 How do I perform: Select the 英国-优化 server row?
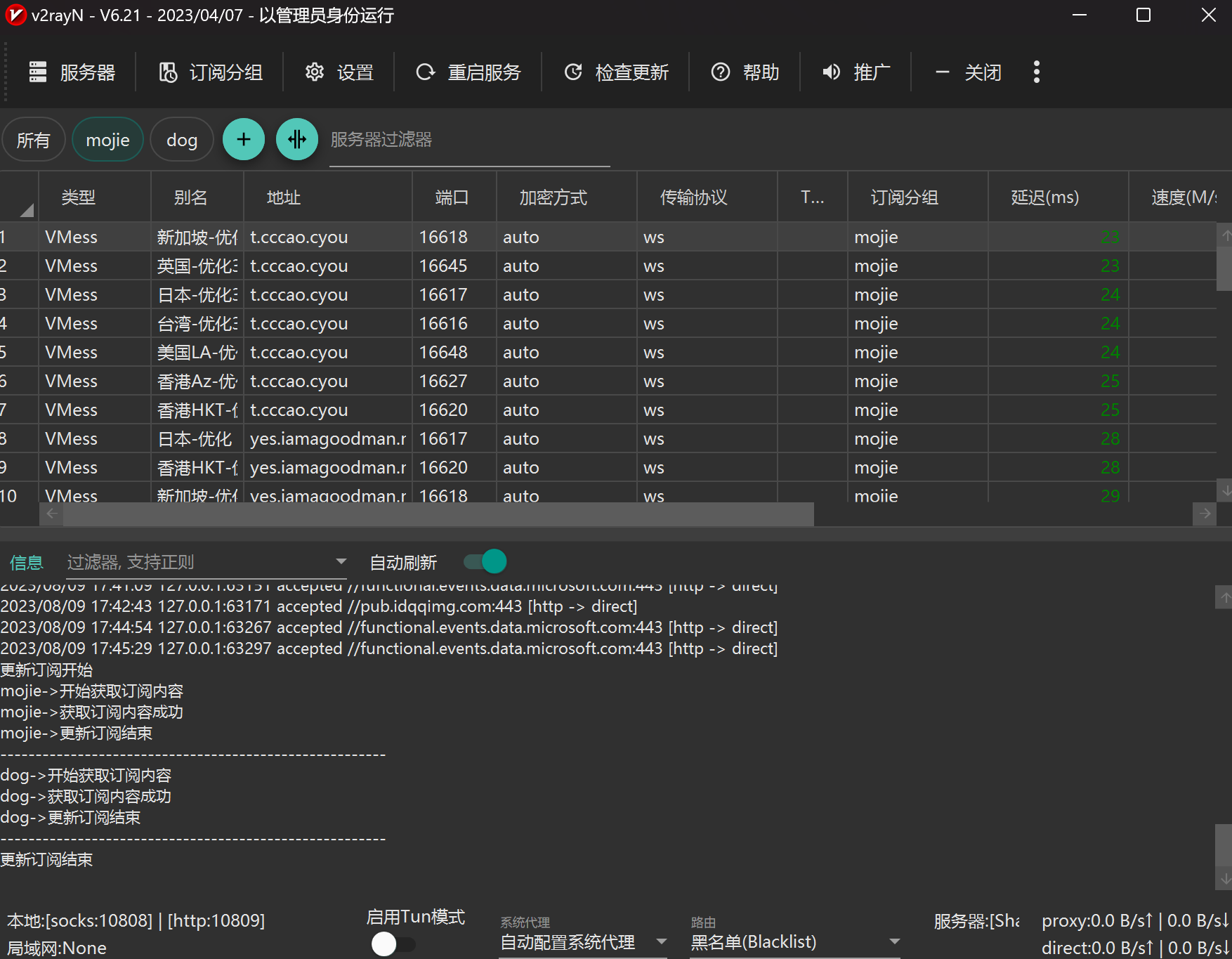coord(608,266)
